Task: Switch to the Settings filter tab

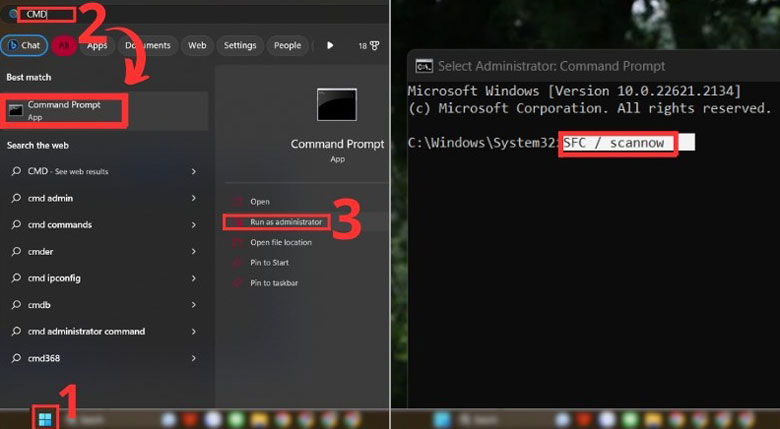Action: click(240, 45)
